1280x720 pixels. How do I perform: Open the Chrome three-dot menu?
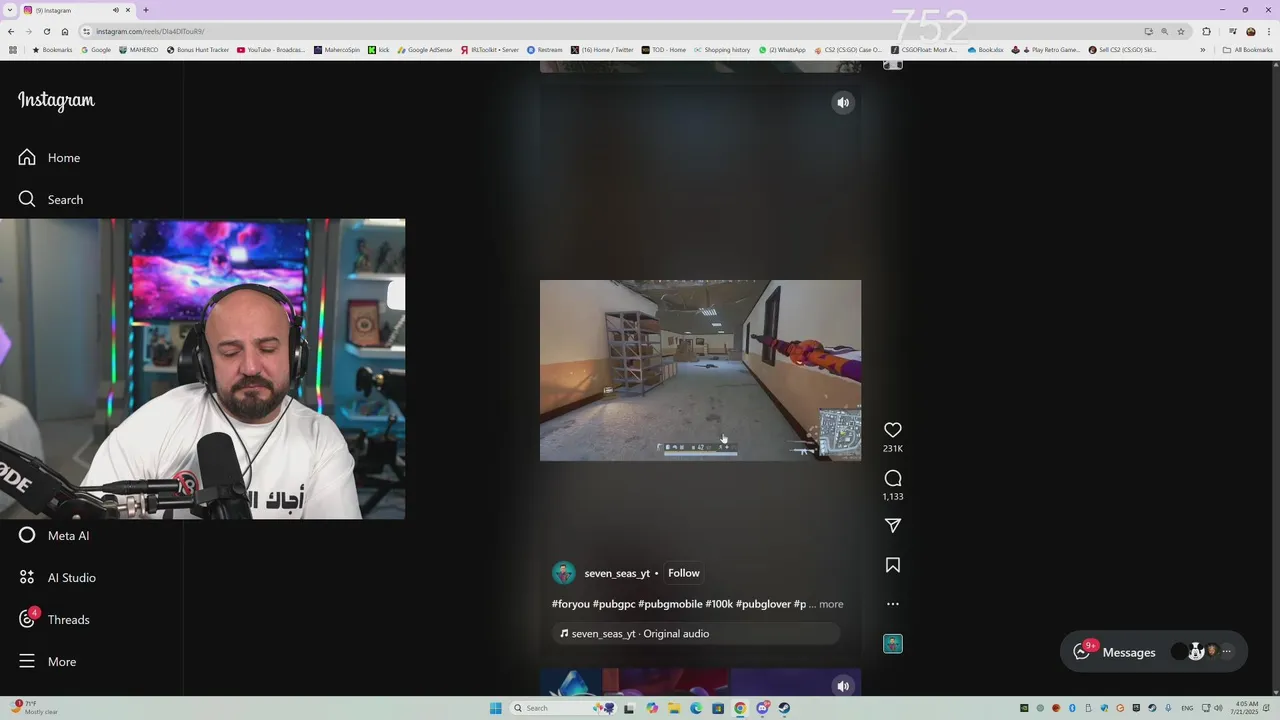click(1269, 31)
